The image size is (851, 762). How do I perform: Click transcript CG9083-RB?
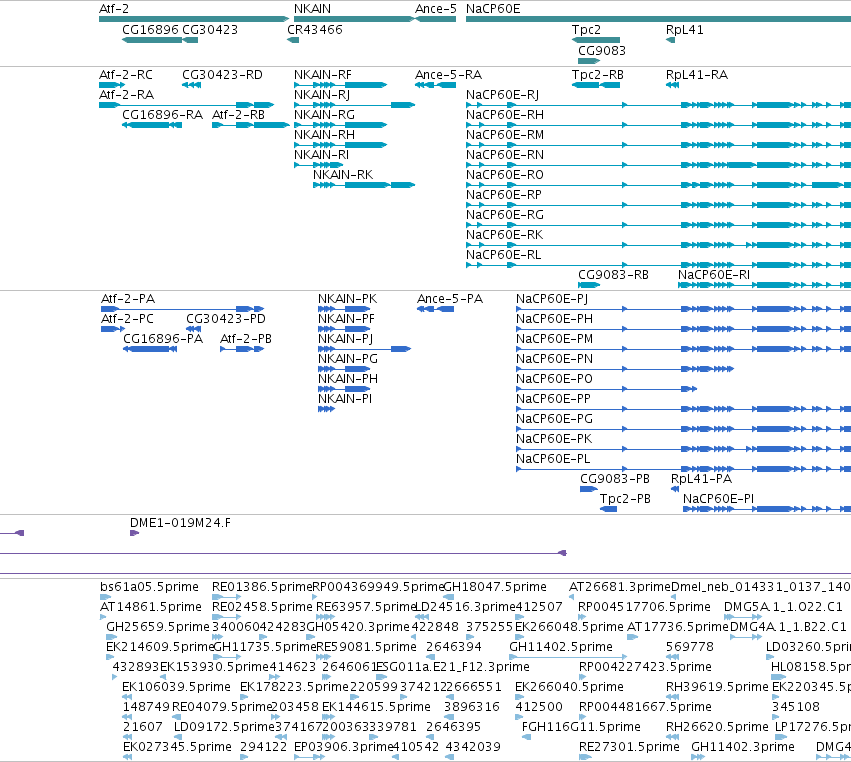click(x=613, y=275)
